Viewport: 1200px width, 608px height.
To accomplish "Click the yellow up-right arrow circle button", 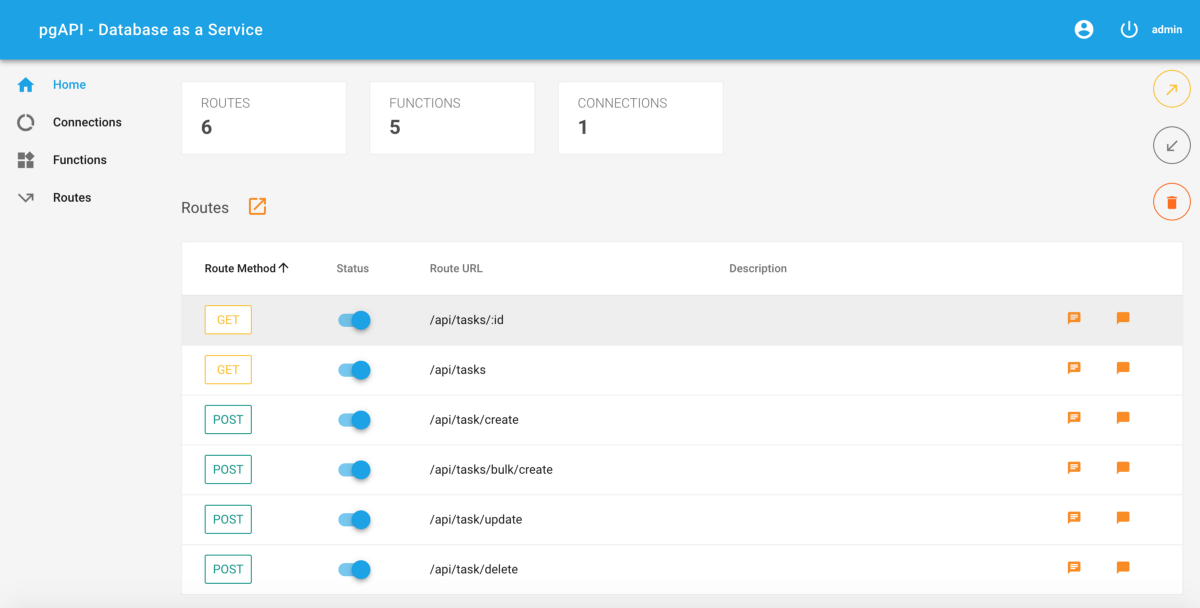I will click(1172, 89).
